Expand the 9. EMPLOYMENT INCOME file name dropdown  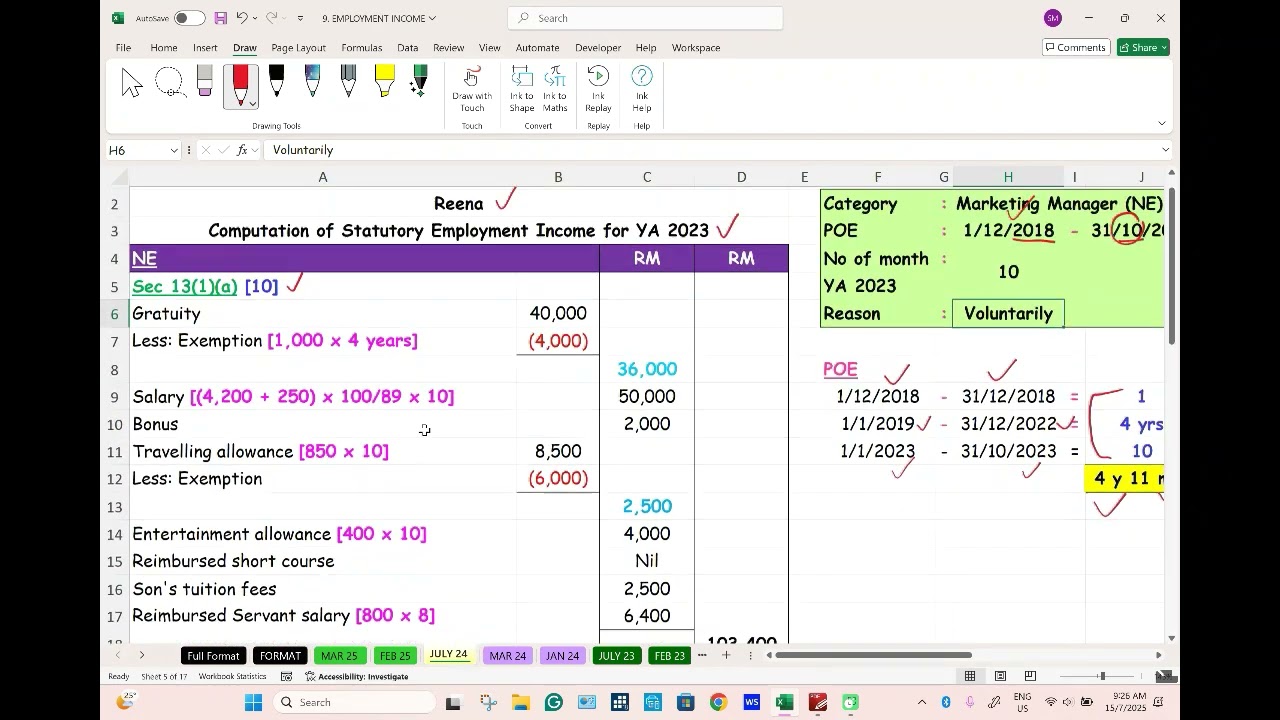(x=432, y=18)
